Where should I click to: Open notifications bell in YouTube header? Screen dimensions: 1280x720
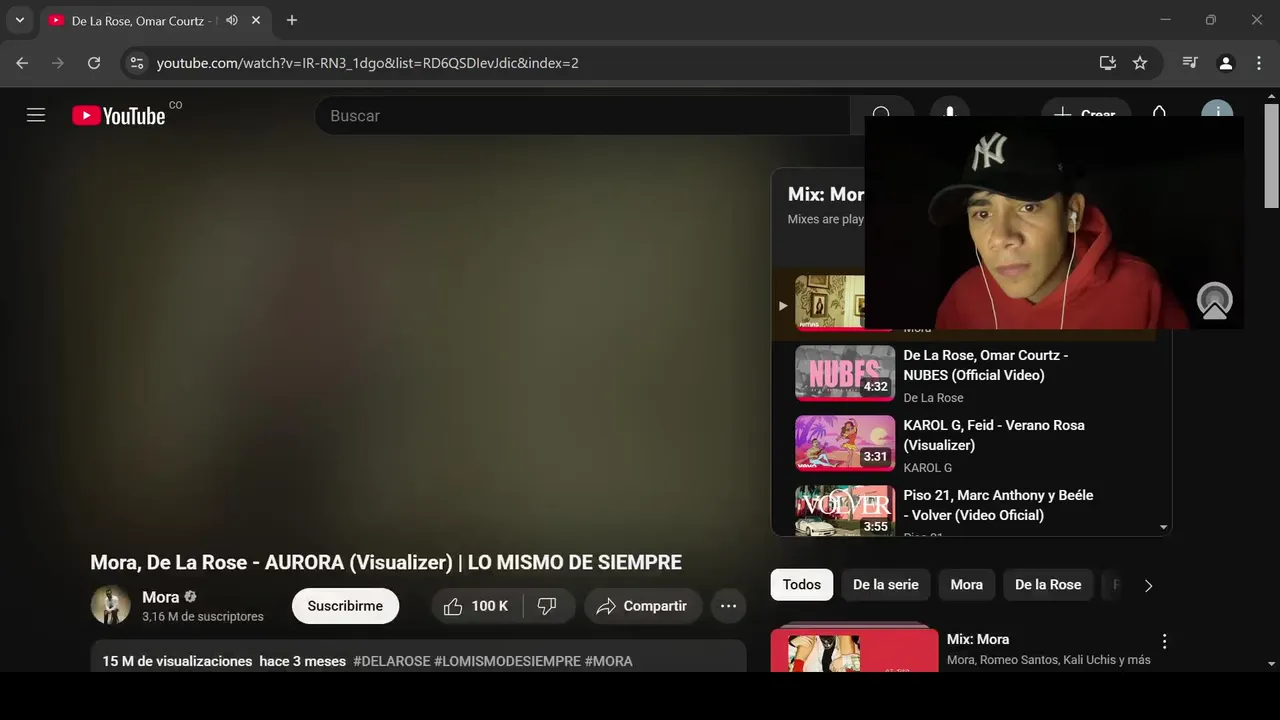click(1159, 112)
